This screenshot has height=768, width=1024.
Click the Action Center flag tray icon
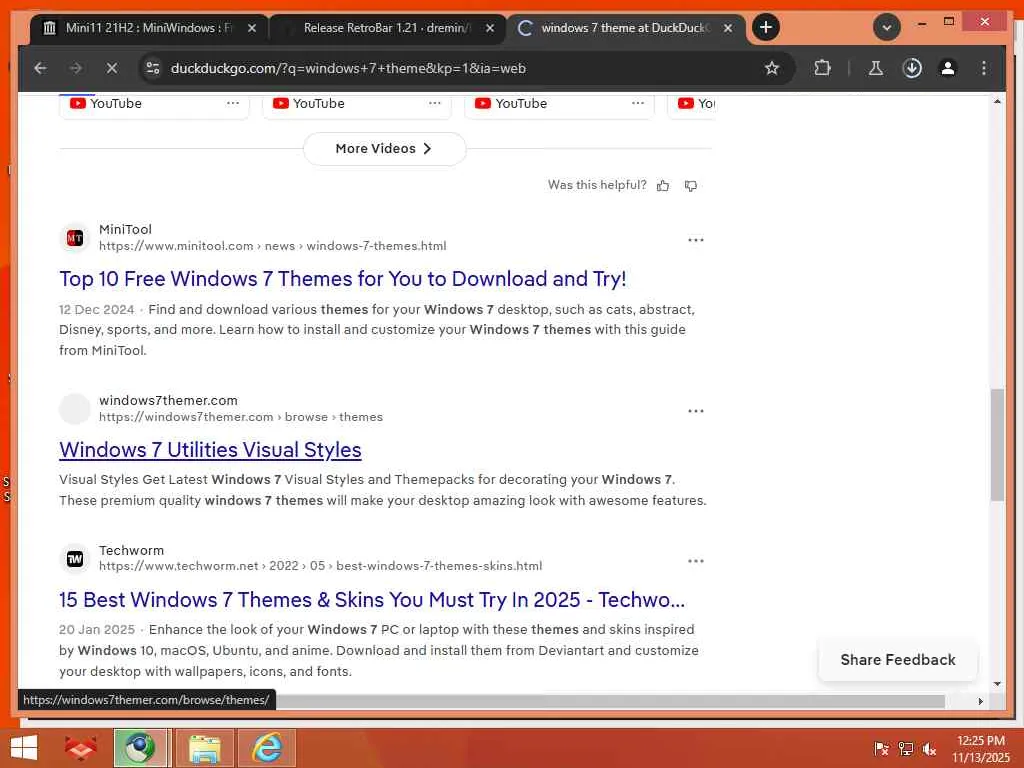pos(881,748)
